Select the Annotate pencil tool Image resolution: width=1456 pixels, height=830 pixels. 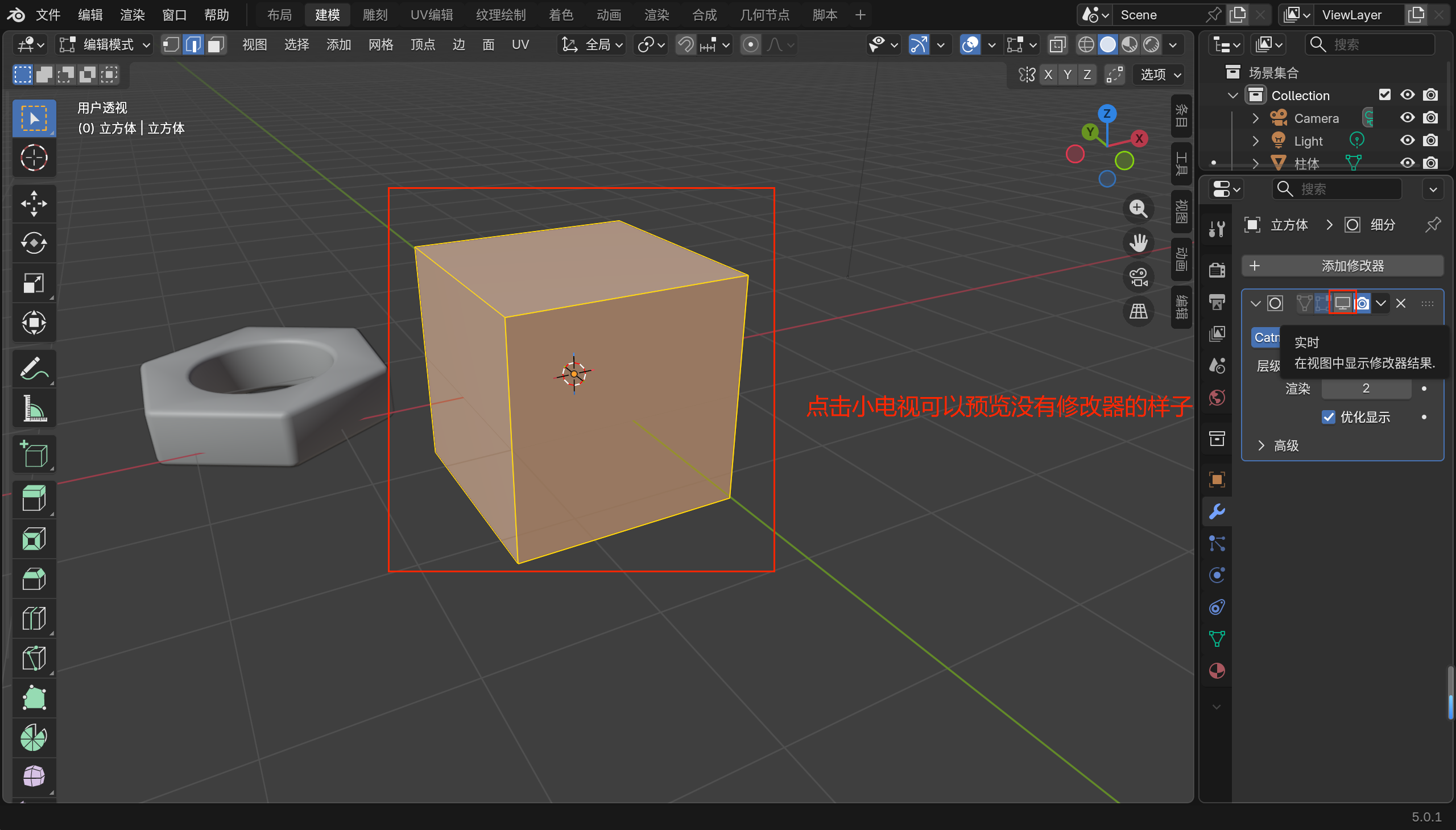coord(34,369)
